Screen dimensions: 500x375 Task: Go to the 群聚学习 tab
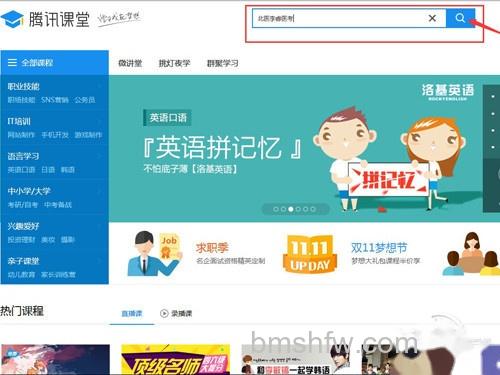(x=223, y=63)
